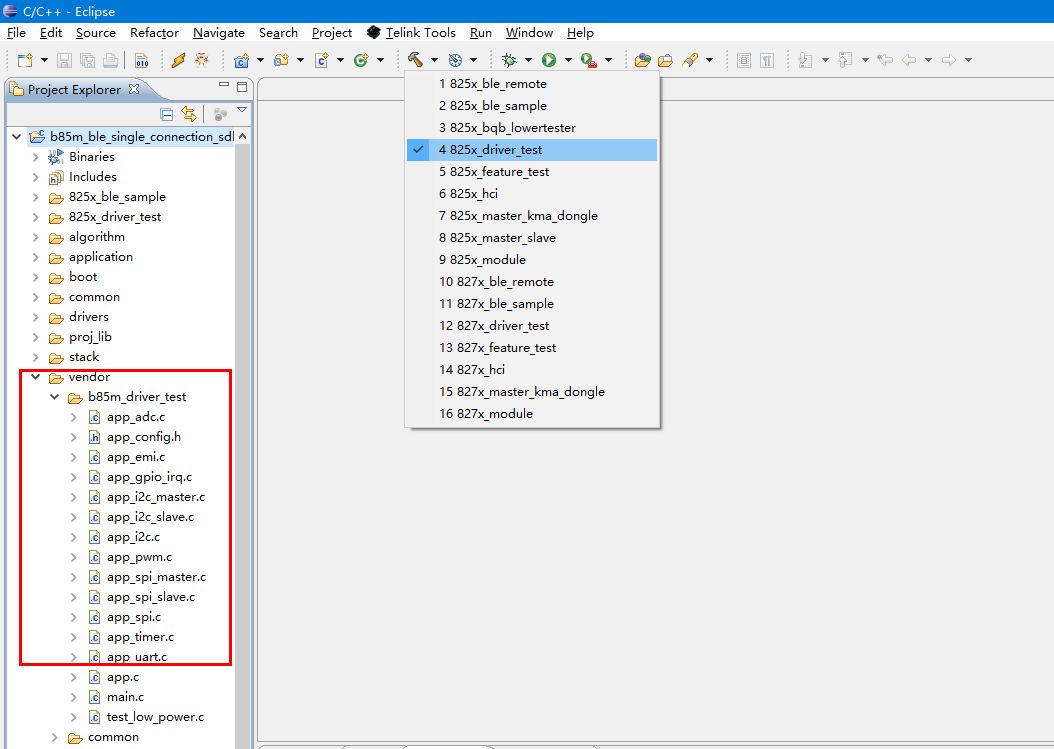Open the Refactor menu

click(x=154, y=33)
